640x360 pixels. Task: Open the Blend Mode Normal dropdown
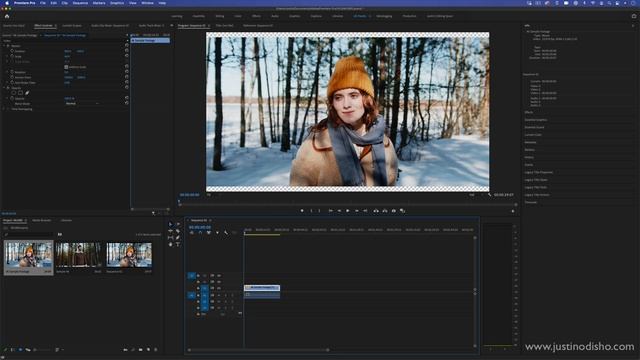tap(82, 104)
